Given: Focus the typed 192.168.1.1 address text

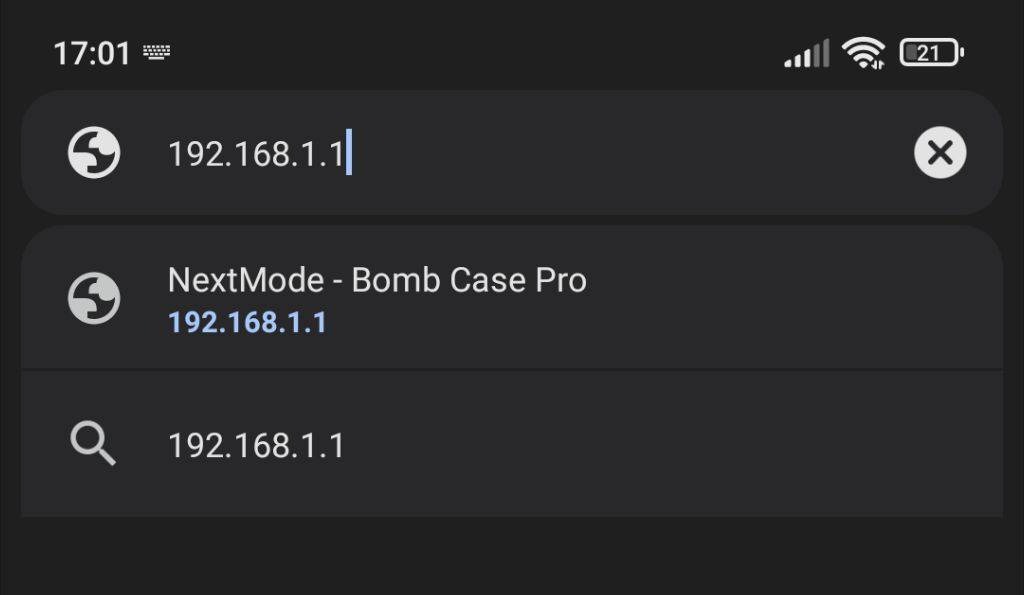Looking at the screenshot, I should point(255,154).
